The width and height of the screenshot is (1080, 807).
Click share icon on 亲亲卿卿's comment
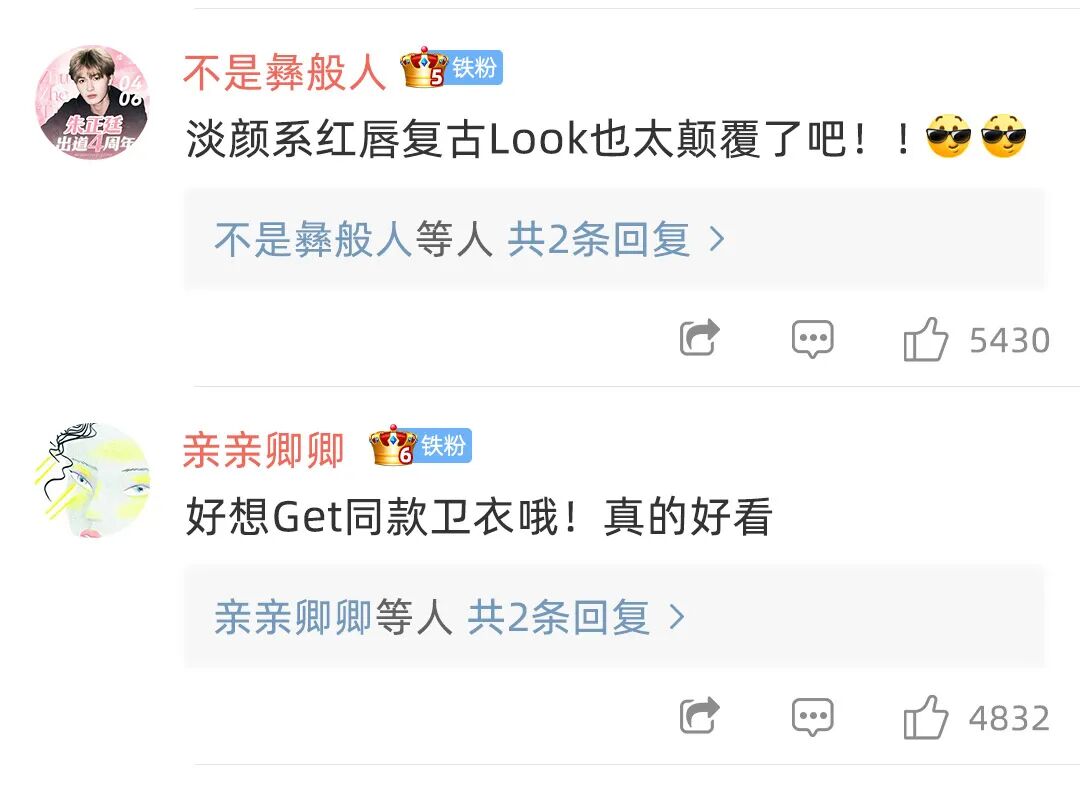tap(699, 716)
